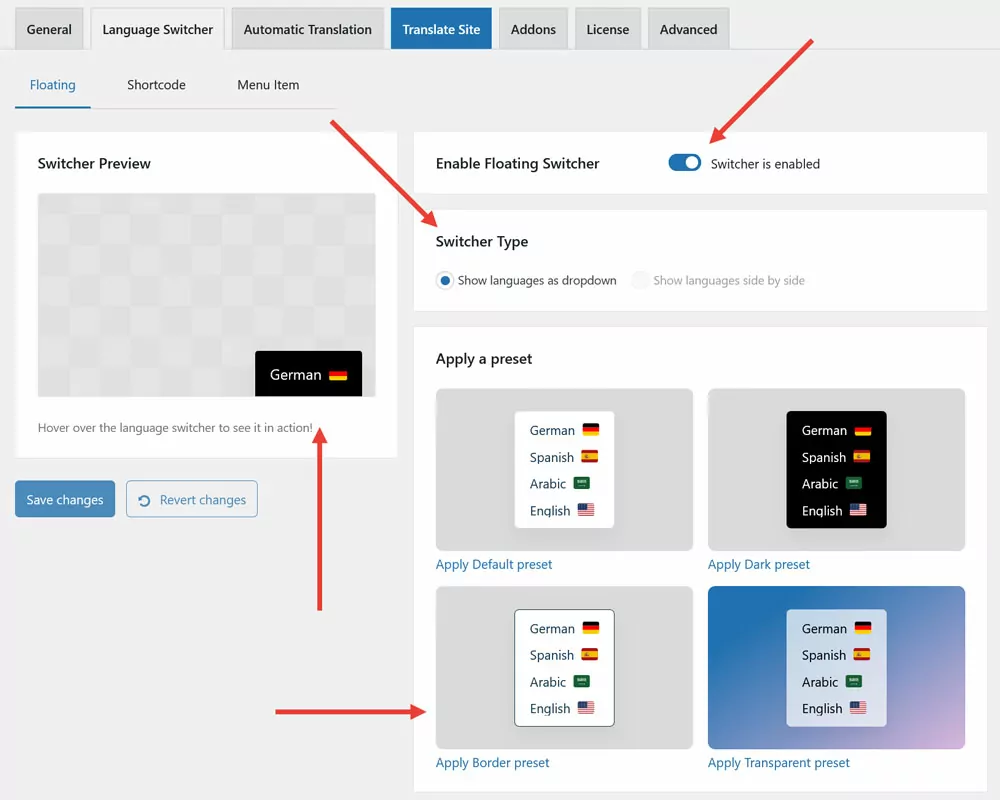The width and height of the screenshot is (1000, 800).
Task: Disable the Floating Switcher toggle
Action: [684, 161]
